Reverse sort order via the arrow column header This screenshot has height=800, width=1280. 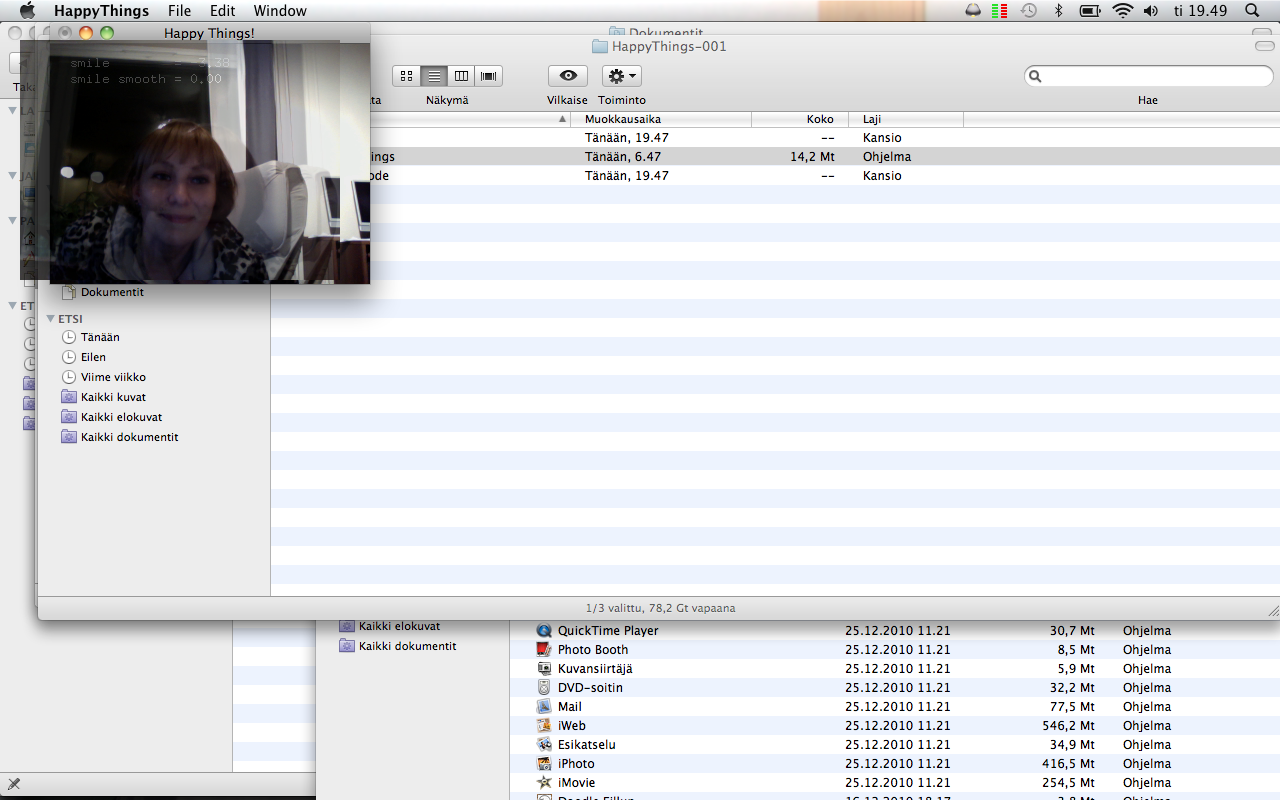point(562,119)
